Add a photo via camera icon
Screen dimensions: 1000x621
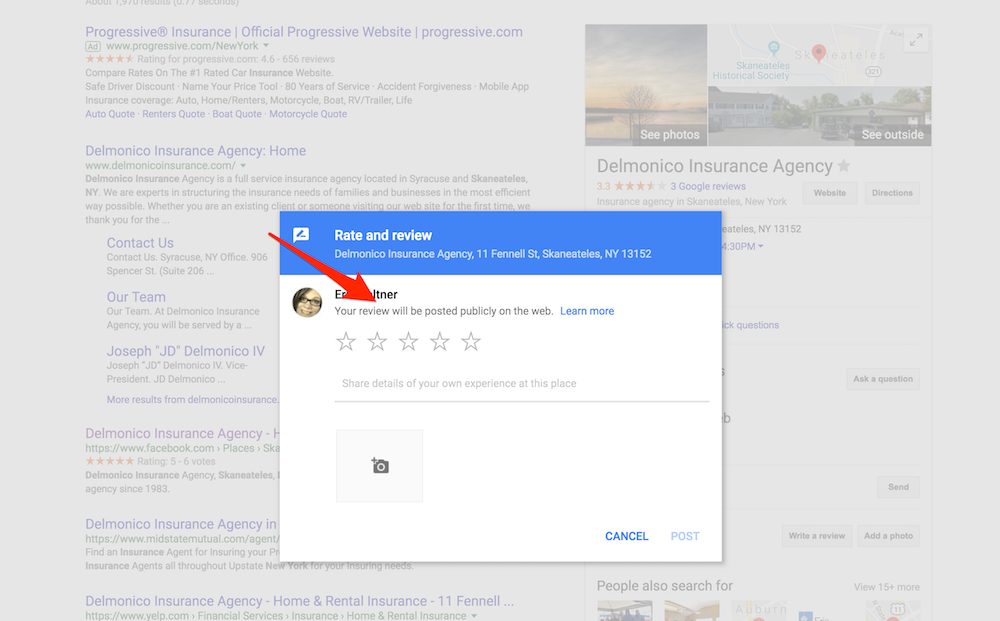coord(379,466)
